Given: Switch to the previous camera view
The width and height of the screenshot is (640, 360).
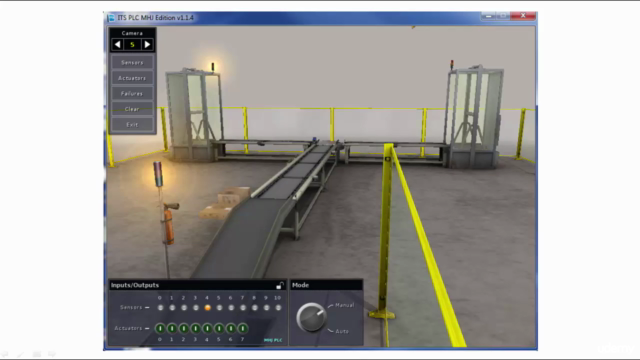Looking at the screenshot, I should (x=118, y=44).
